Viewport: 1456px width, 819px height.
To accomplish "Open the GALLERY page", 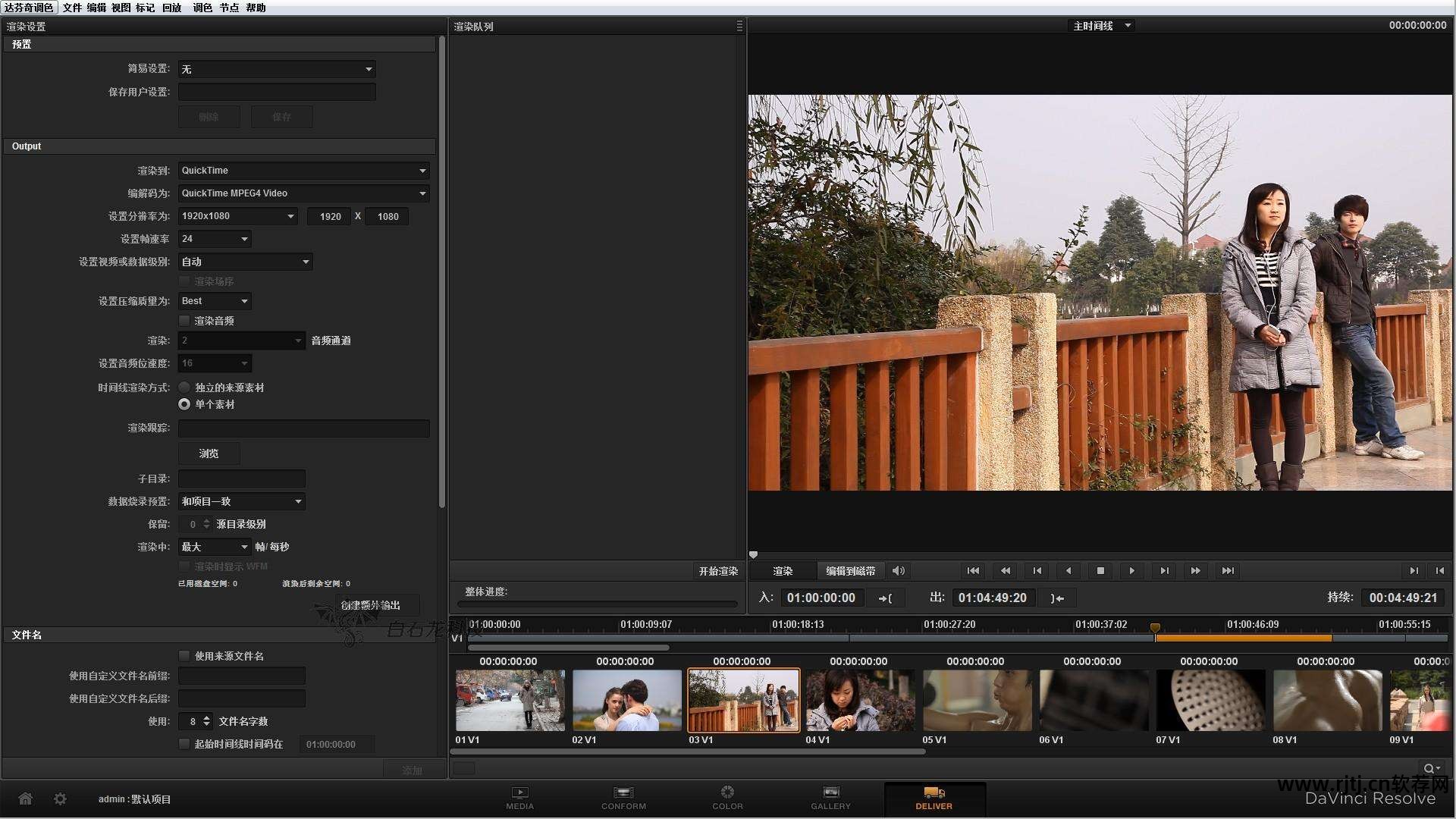I will (830, 797).
